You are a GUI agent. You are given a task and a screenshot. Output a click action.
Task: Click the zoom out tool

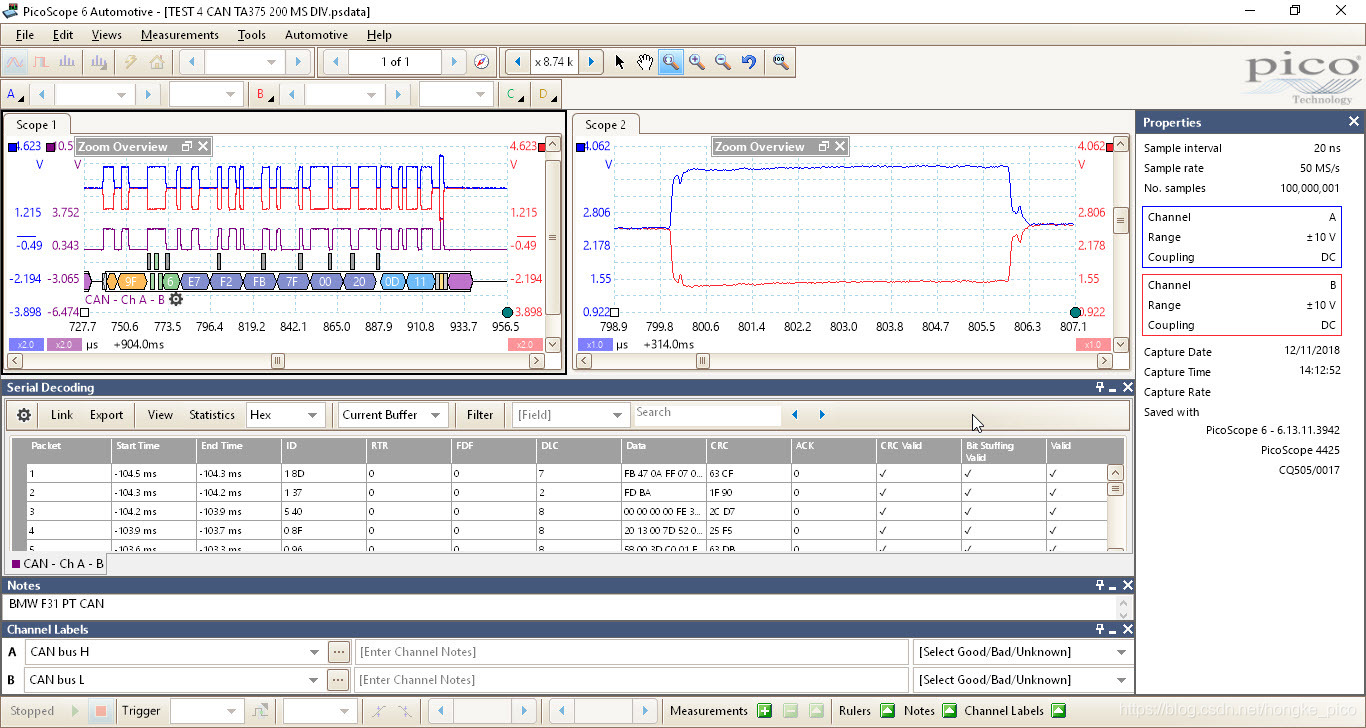pos(723,62)
